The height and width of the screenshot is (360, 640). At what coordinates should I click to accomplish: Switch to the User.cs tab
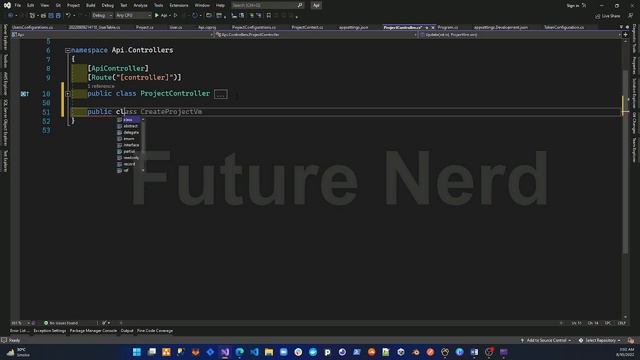pyautogui.click(x=176, y=27)
